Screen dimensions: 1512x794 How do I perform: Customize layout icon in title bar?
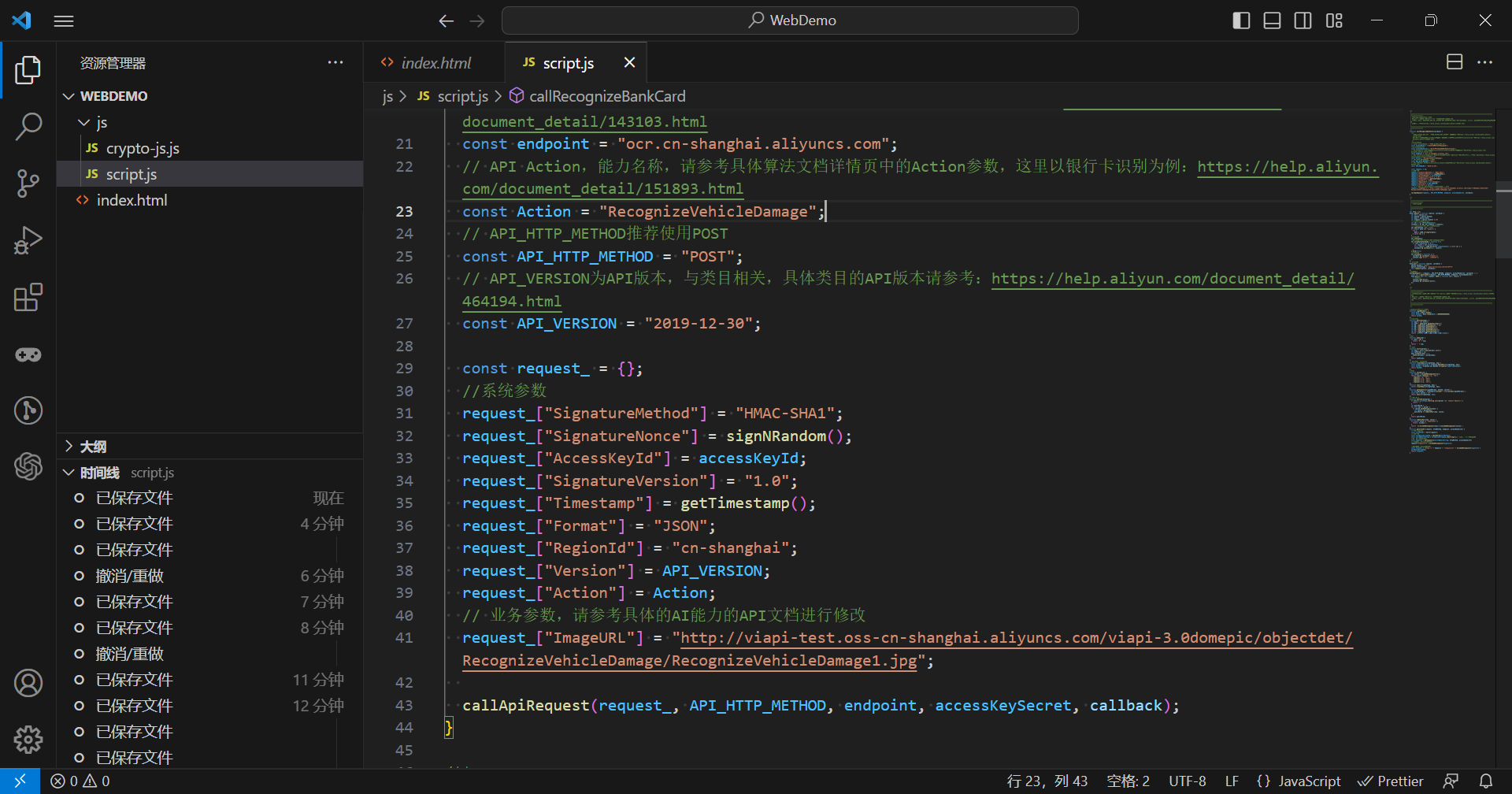pos(1334,20)
